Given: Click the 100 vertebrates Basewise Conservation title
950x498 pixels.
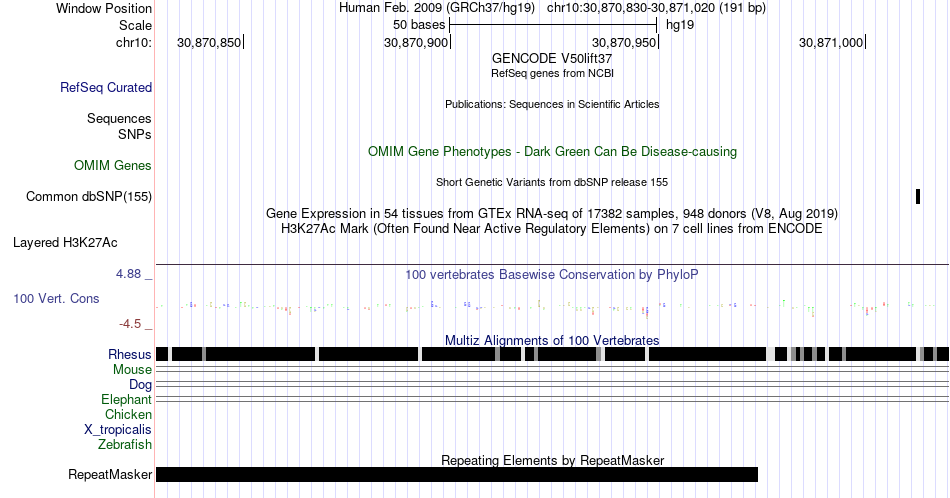Looking at the screenshot, I should [x=552, y=274].
